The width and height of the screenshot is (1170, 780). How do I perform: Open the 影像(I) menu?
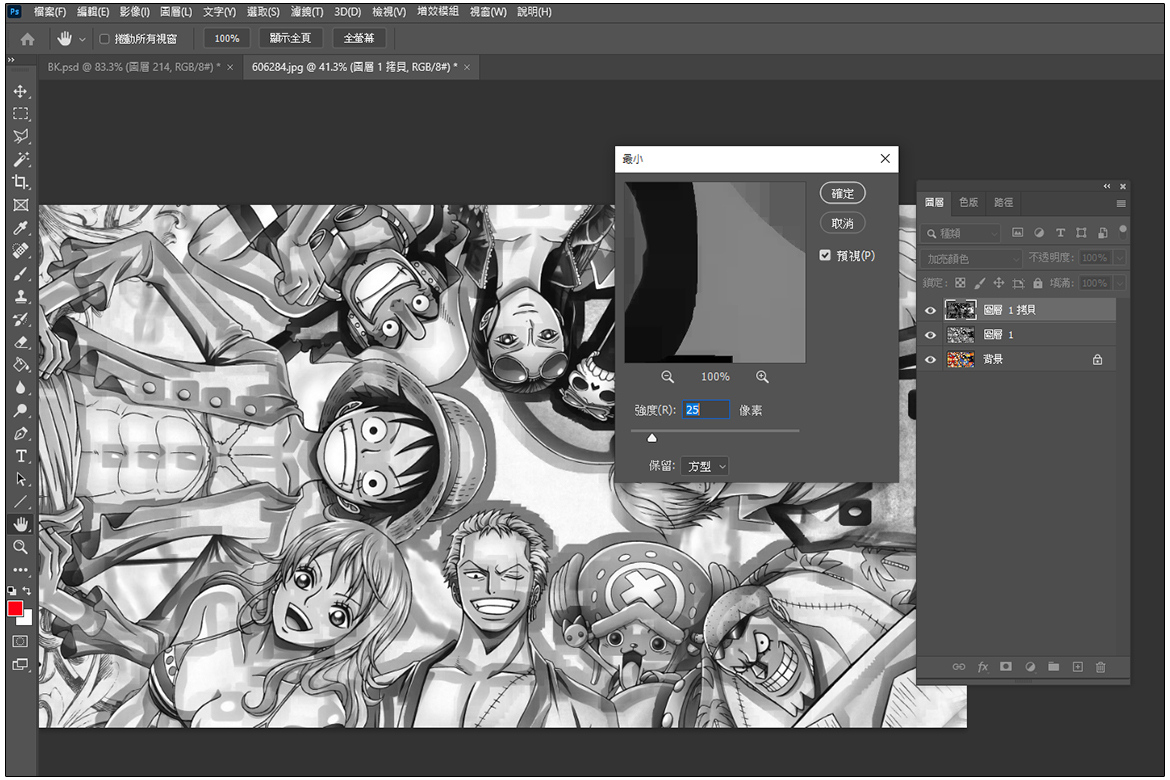134,12
